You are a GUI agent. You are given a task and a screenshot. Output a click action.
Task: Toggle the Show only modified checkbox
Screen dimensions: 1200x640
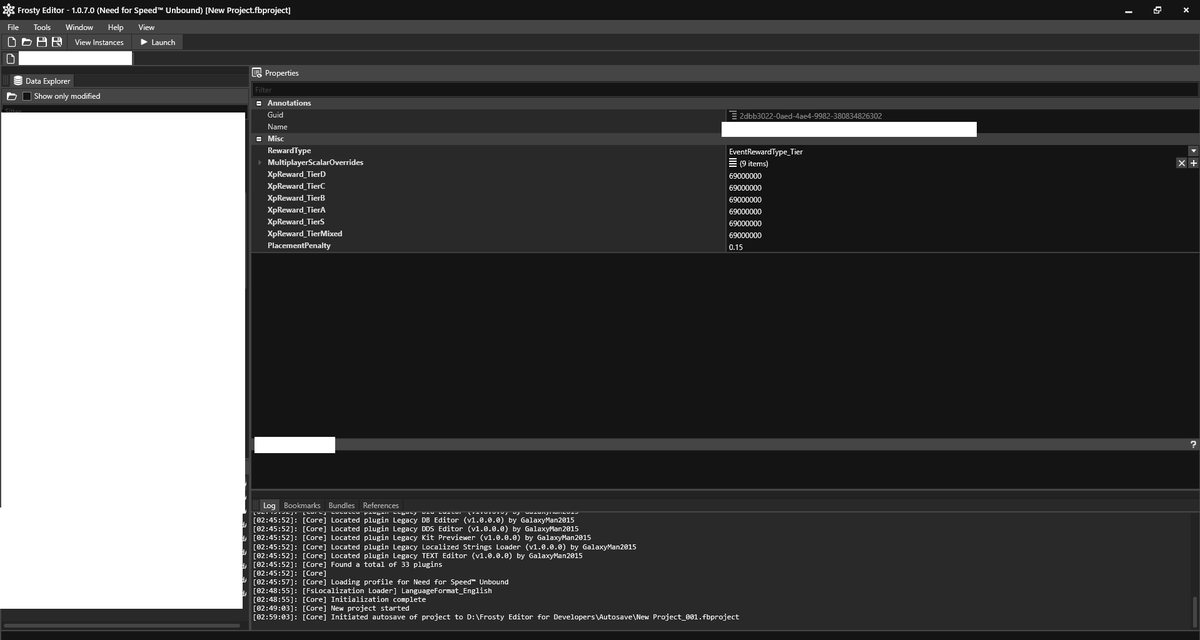pos(28,96)
